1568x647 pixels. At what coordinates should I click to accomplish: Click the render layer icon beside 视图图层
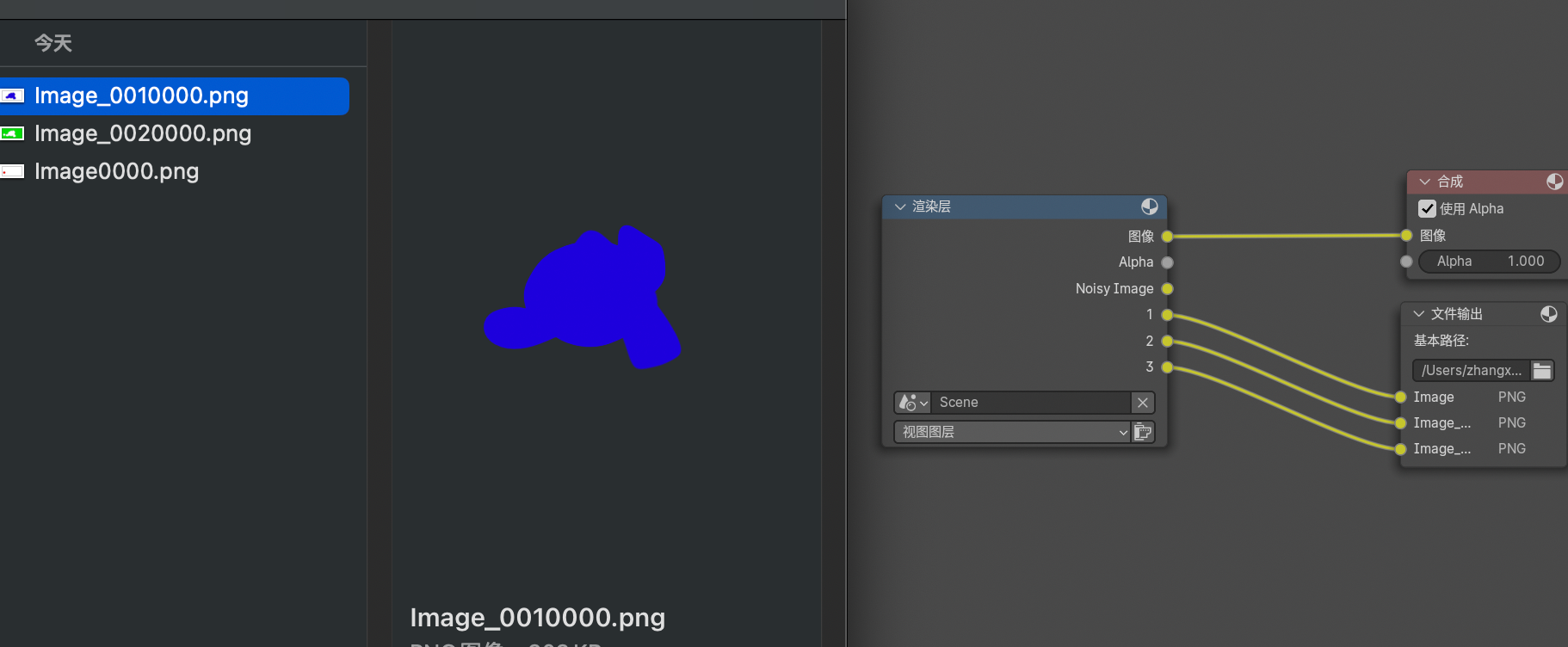(x=1143, y=432)
